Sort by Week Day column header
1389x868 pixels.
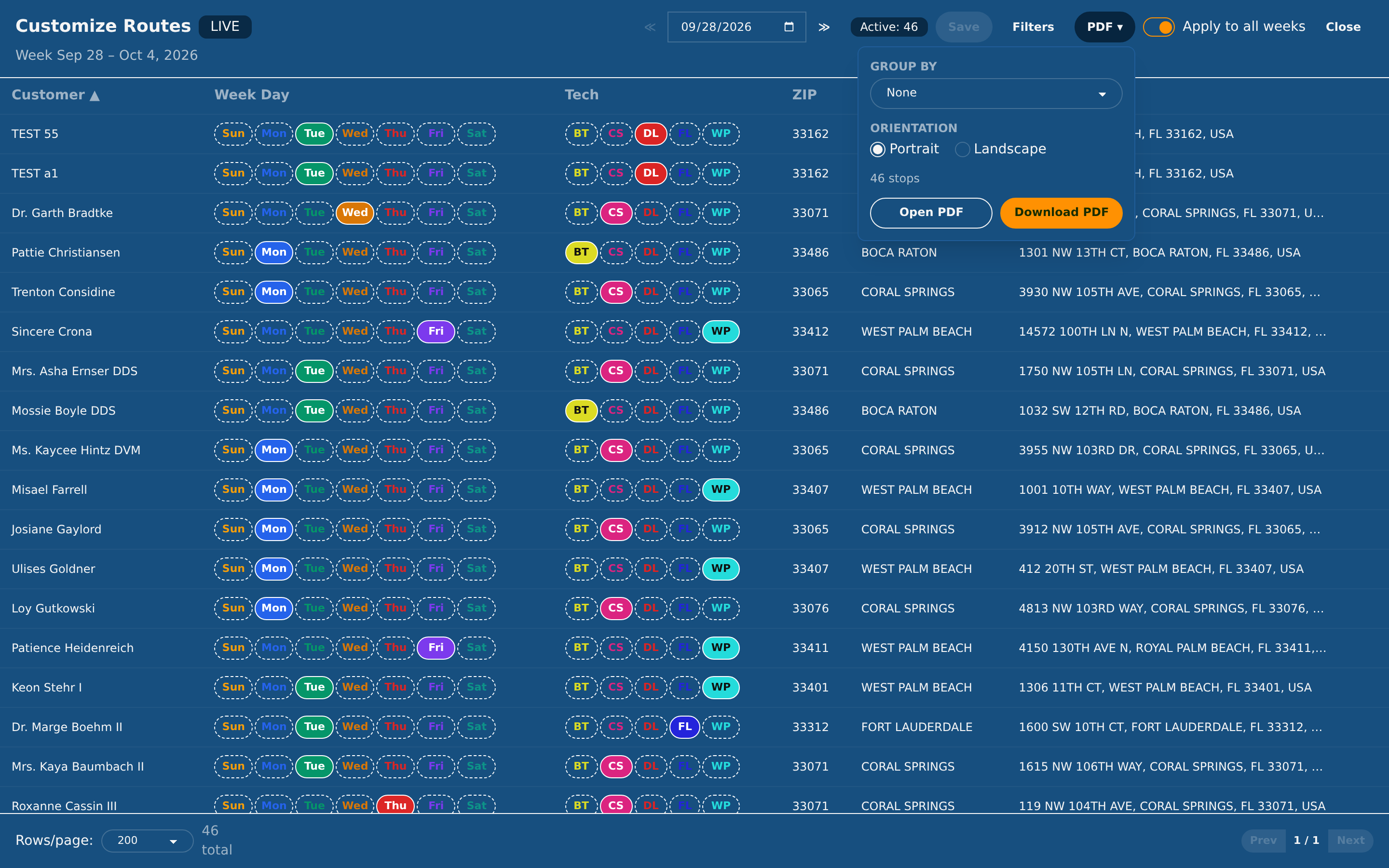[x=251, y=95]
